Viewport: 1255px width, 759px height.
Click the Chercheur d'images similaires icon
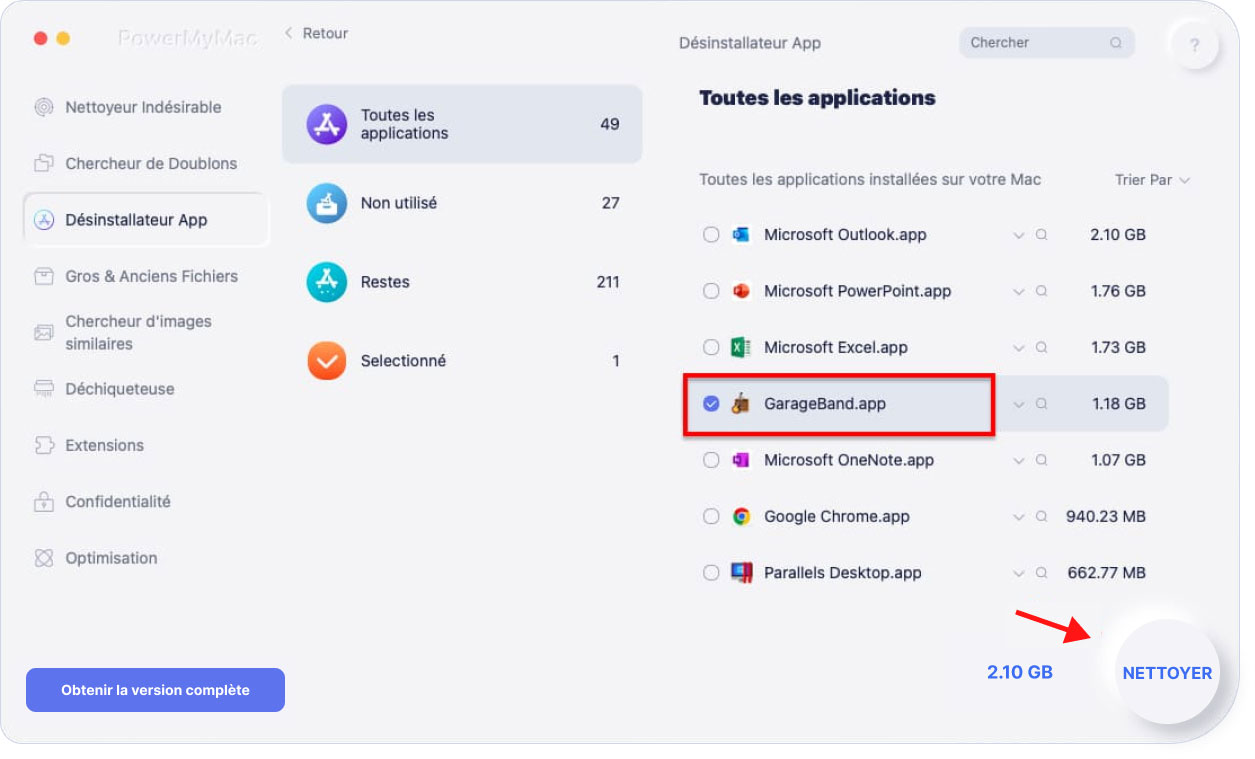click(44, 332)
